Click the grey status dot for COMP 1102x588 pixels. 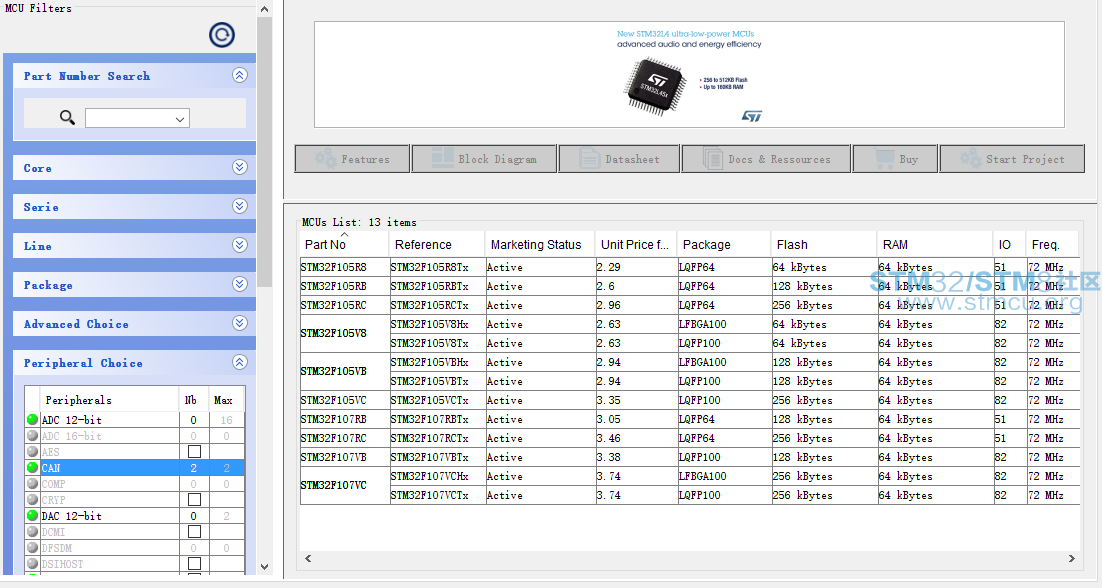32,483
